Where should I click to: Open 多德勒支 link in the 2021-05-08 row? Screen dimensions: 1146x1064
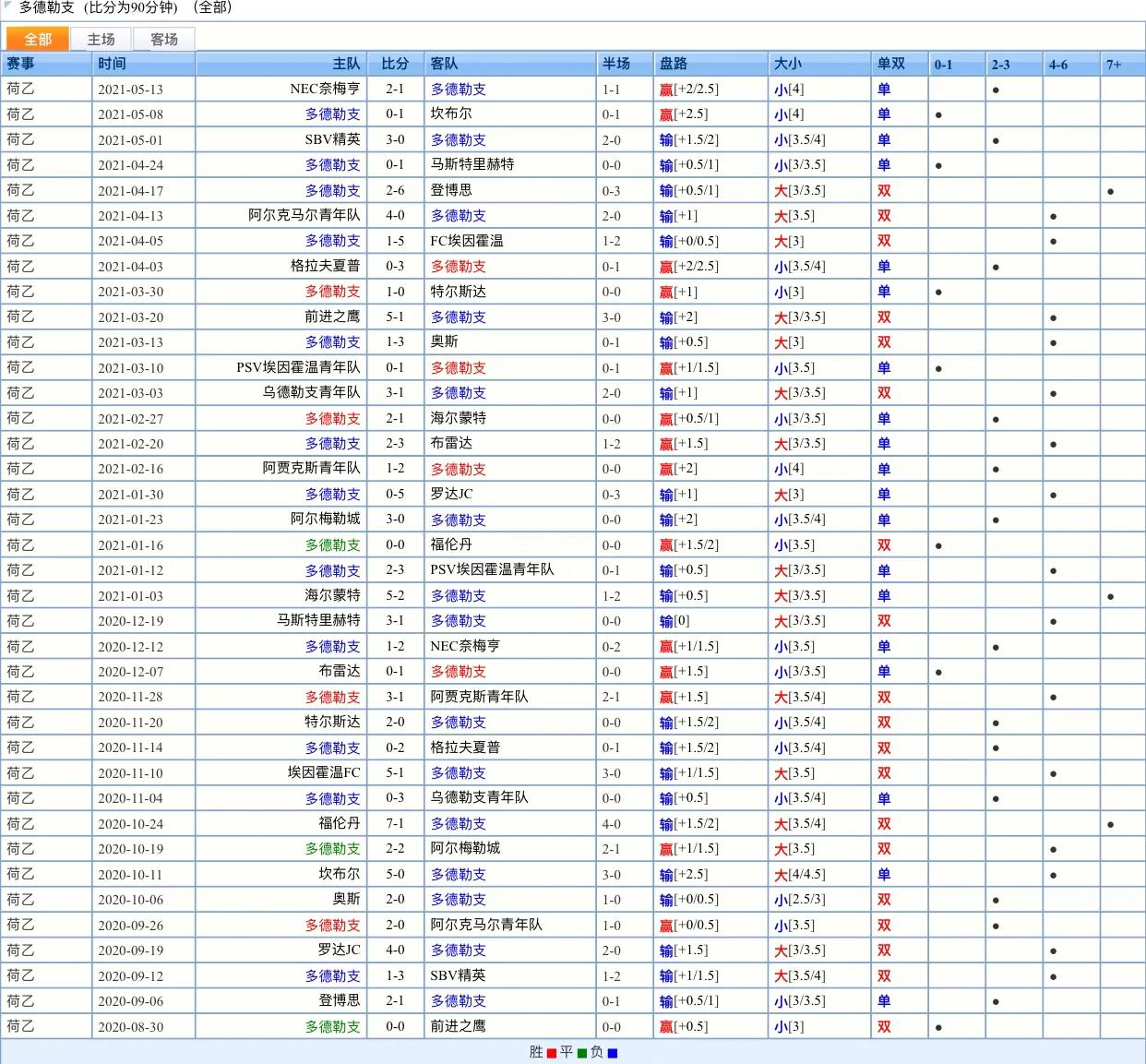[332, 114]
